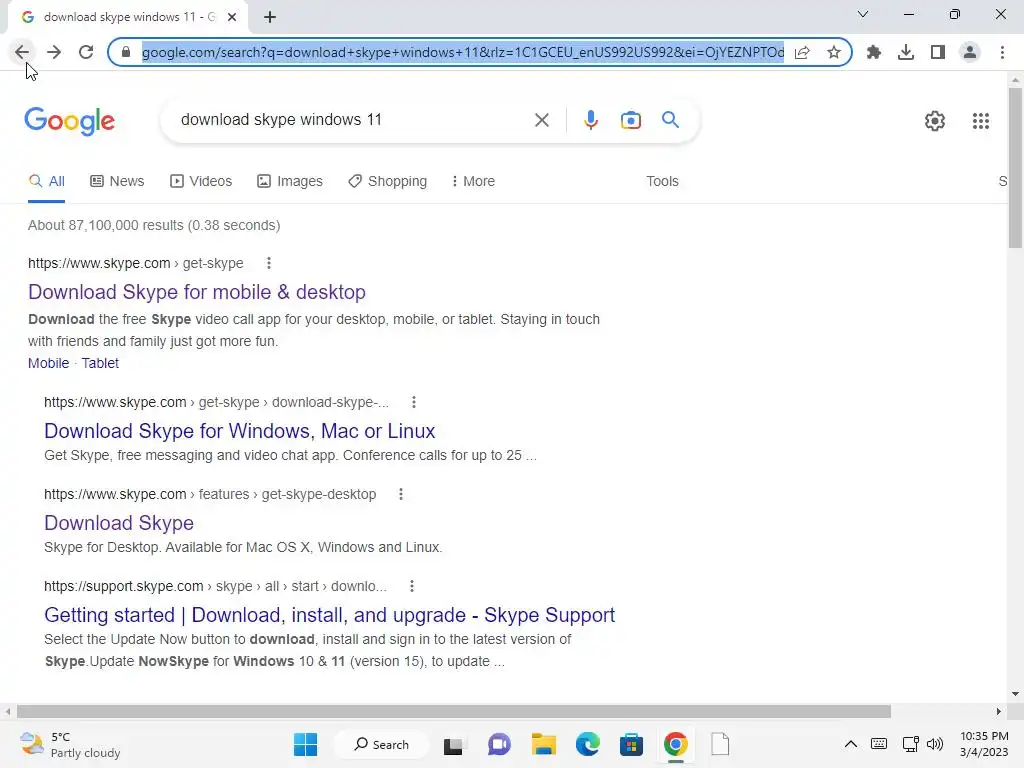
Task: Open Chrome three-dot menu
Action: pos(1002,52)
